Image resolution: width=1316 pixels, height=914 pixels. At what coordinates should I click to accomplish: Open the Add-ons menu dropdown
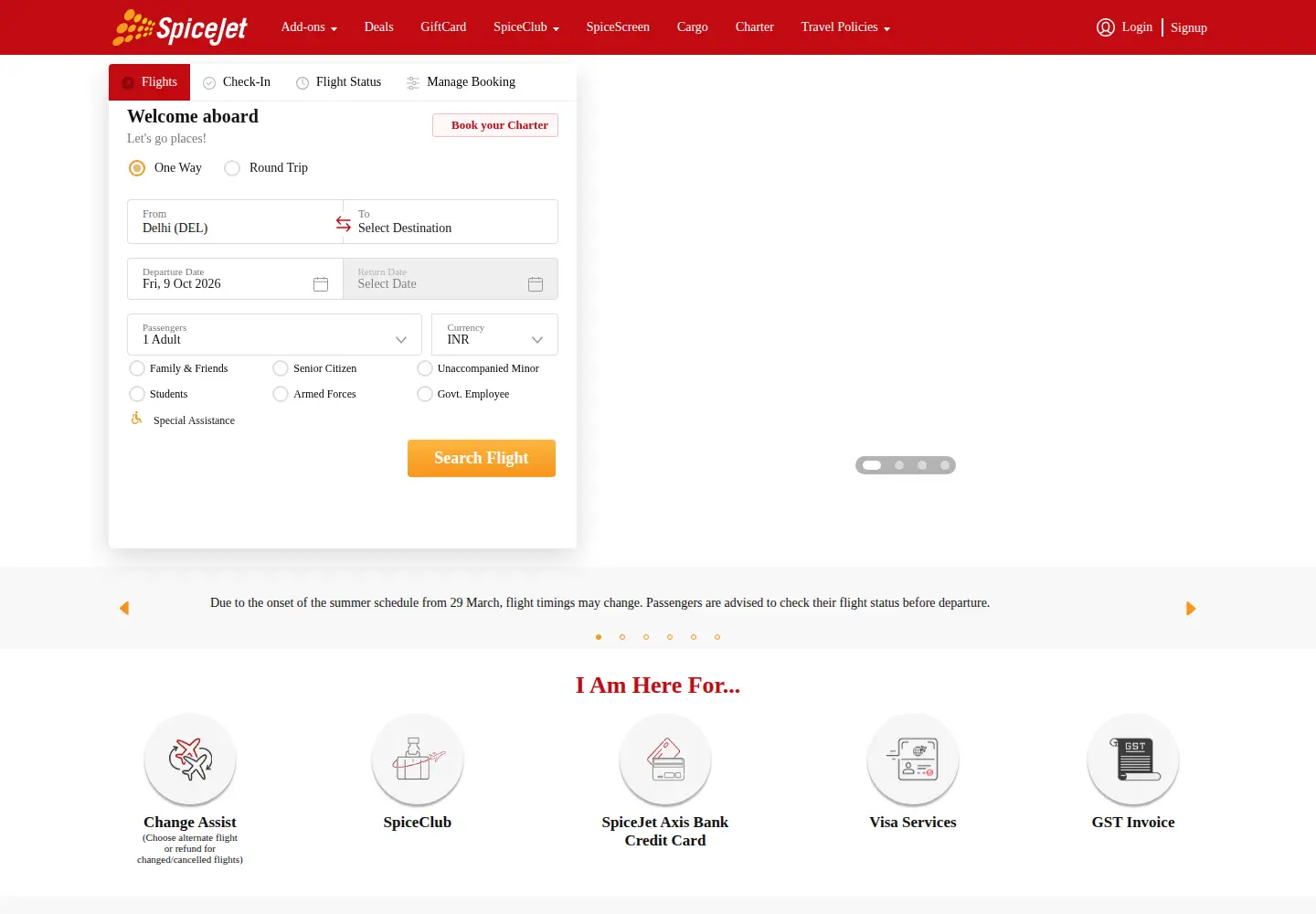coord(309,27)
